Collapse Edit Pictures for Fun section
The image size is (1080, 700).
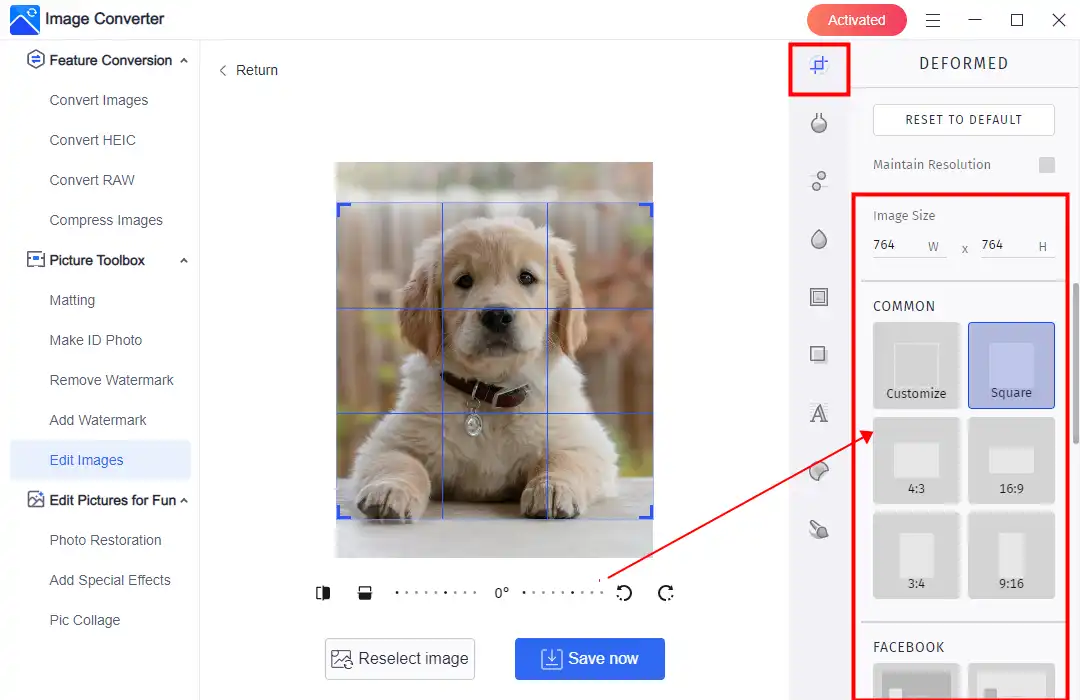tap(184, 500)
